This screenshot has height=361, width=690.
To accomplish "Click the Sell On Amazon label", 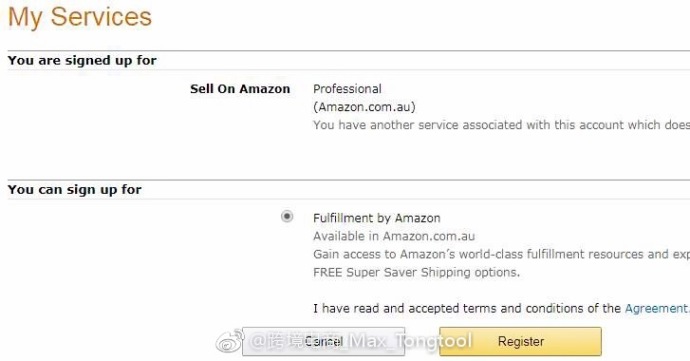I will click(240, 89).
